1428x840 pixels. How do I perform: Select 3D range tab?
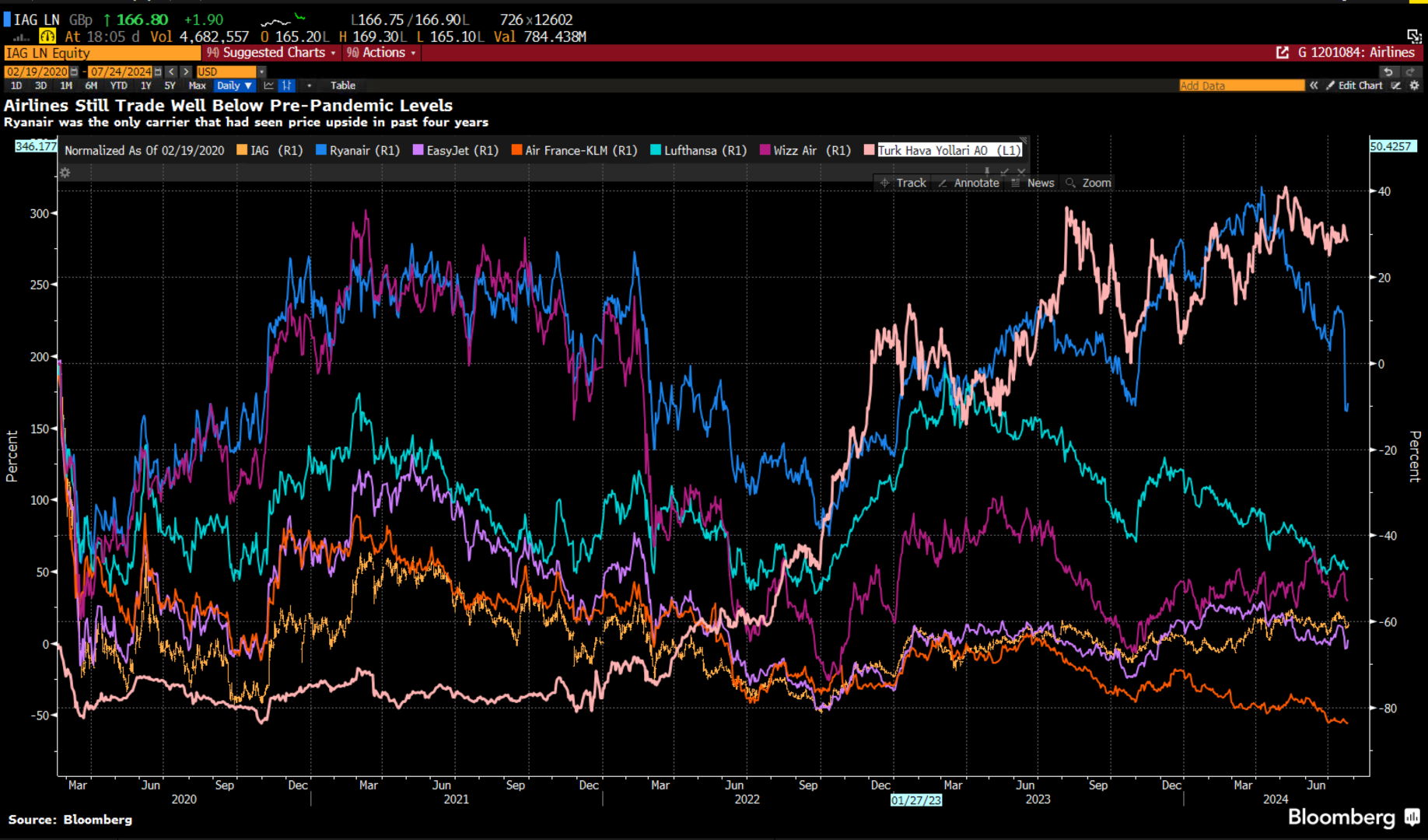40,86
